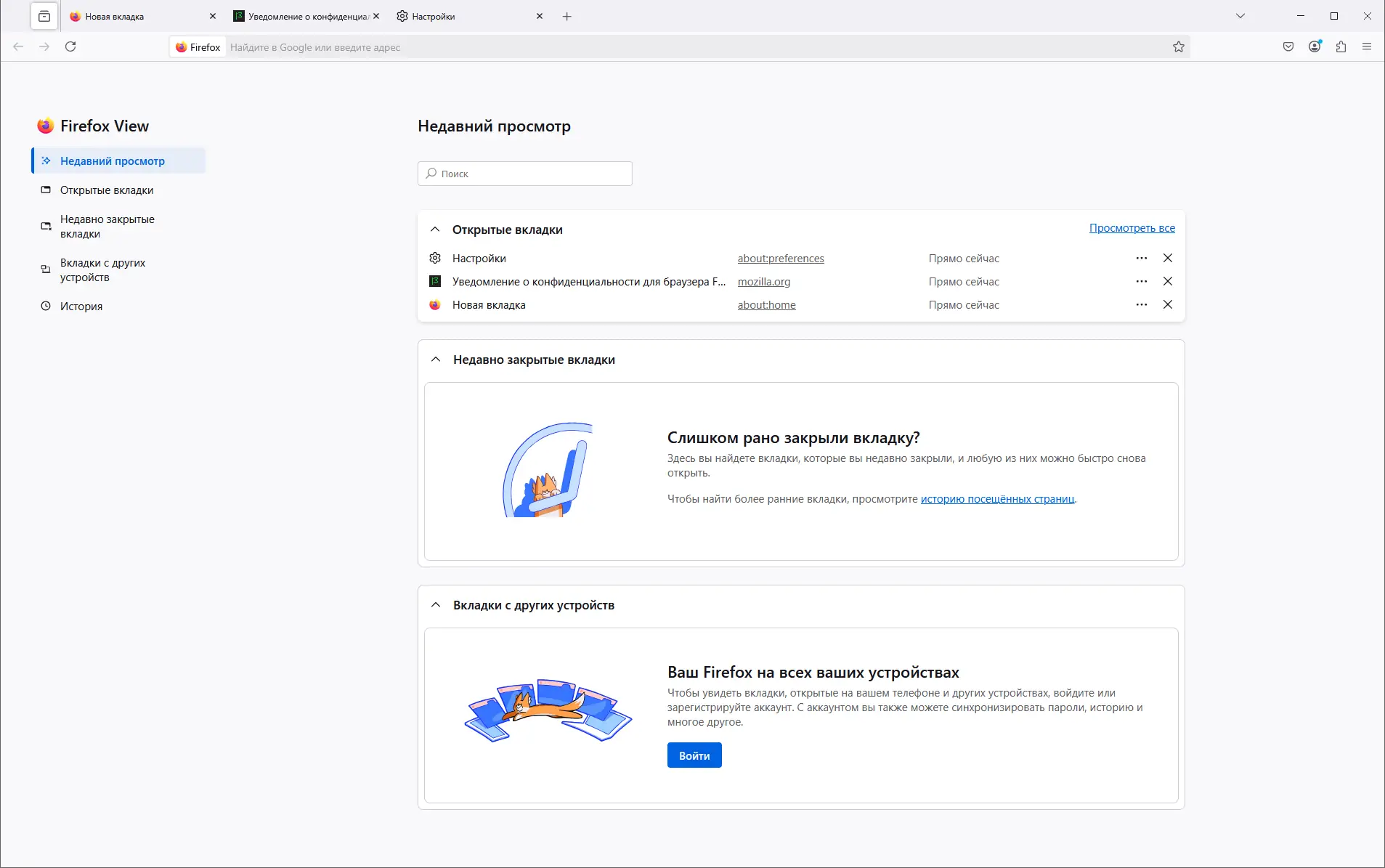This screenshot has height=868, width=1385.
Task: Open the Просмотреть все link
Action: 1132,228
